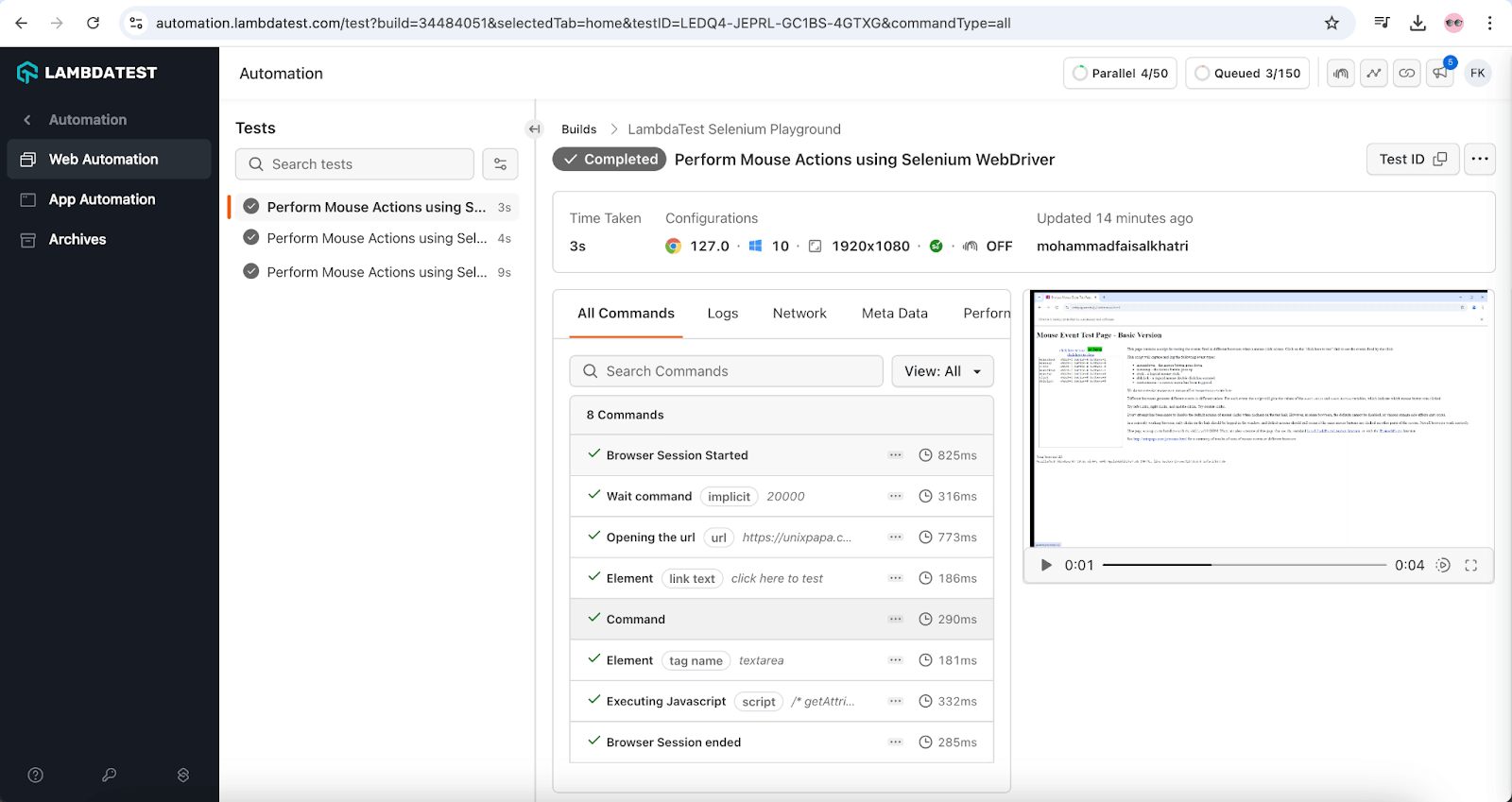This screenshot has width=1512, height=802.
Task: Select the 3s Perform Mouse Actions test
Action: (x=374, y=207)
